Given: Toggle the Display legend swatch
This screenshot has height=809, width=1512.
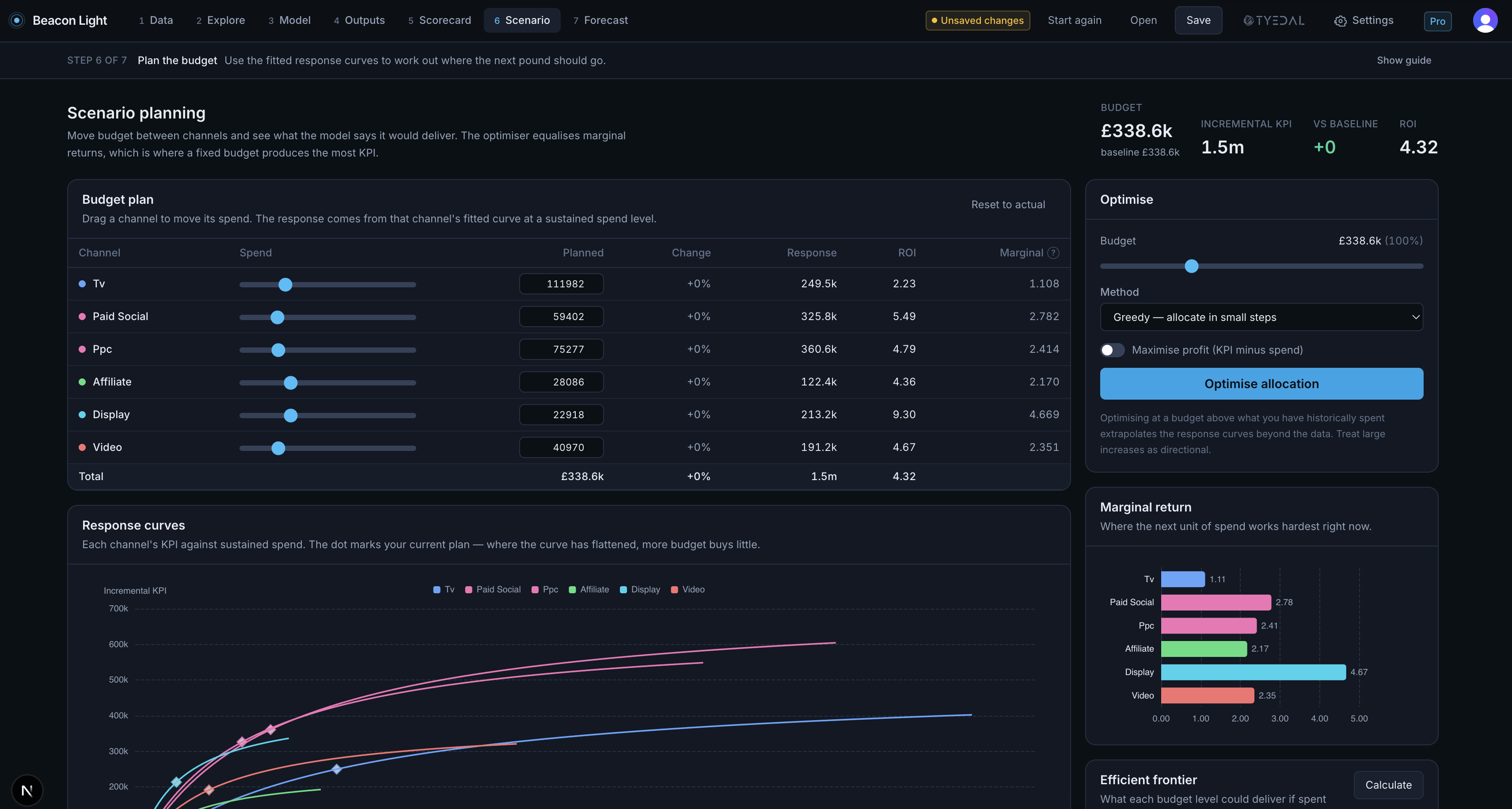Looking at the screenshot, I should [623, 589].
